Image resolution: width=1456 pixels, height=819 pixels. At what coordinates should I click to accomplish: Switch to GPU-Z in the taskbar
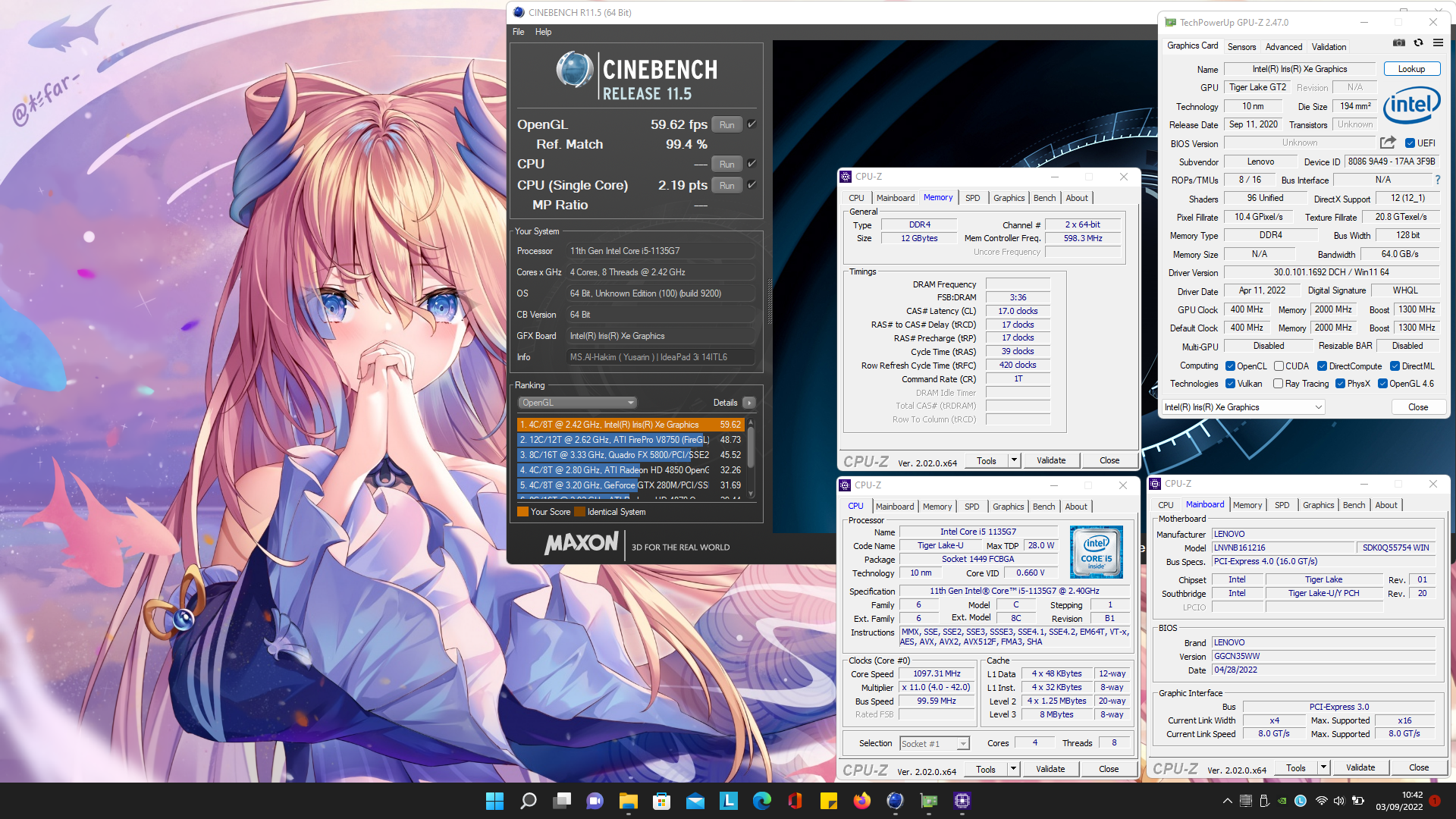click(929, 801)
